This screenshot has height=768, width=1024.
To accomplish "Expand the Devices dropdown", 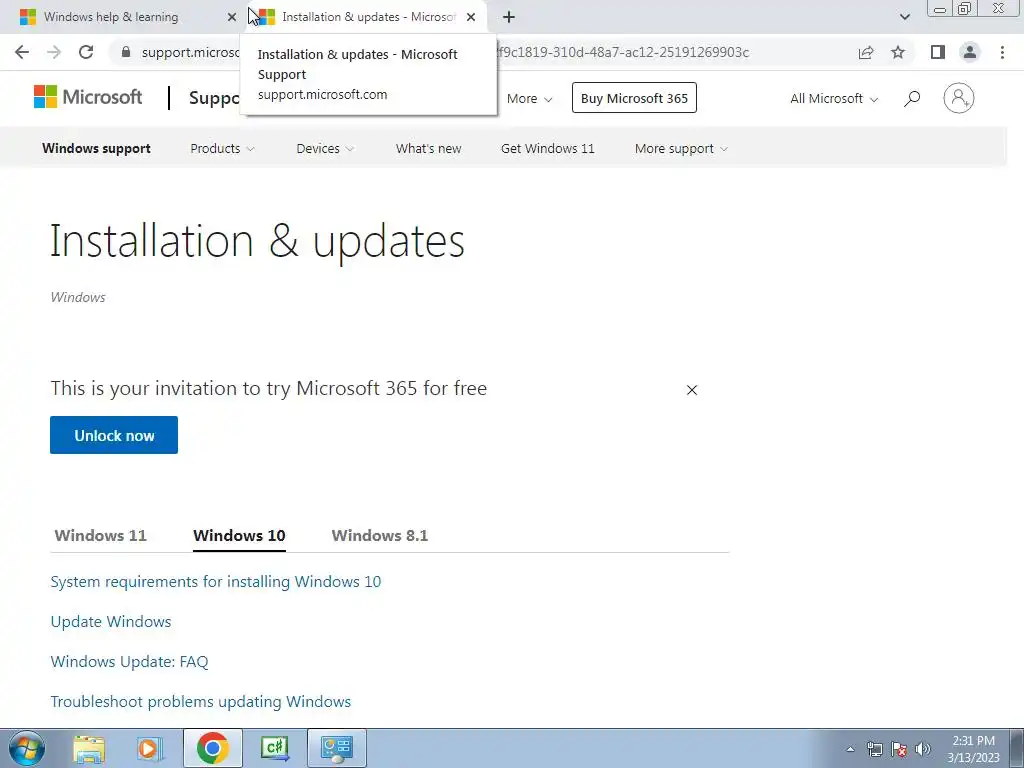I will pyautogui.click(x=325, y=149).
